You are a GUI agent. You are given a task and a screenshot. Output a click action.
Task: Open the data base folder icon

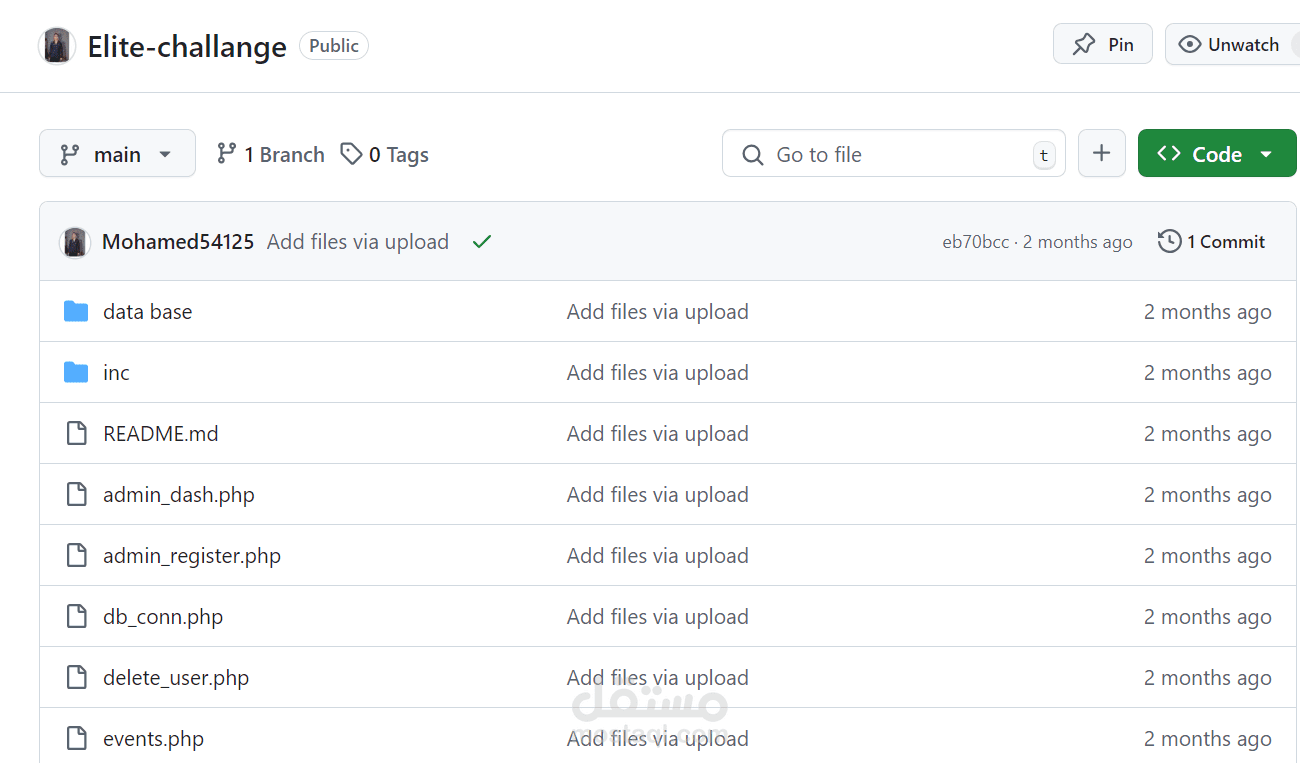tap(76, 312)
